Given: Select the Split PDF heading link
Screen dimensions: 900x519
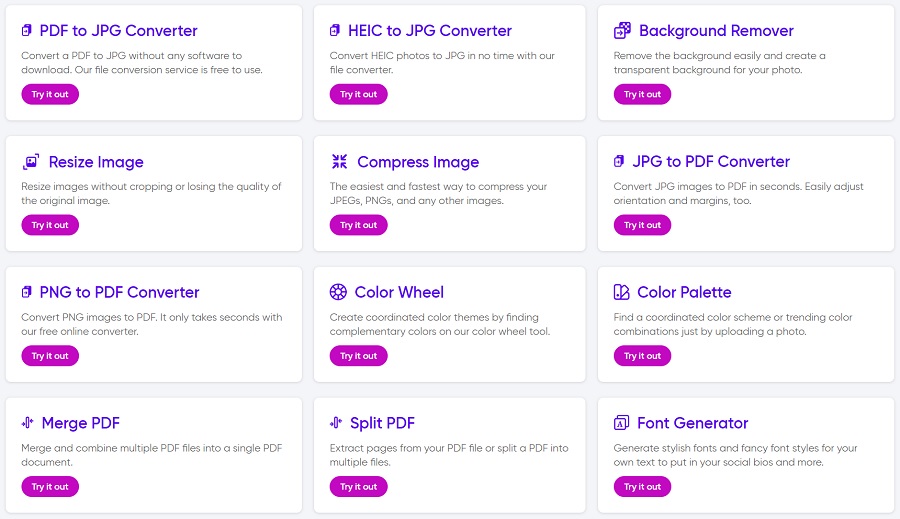Looking at the screenshot, I should coord(382,423).
